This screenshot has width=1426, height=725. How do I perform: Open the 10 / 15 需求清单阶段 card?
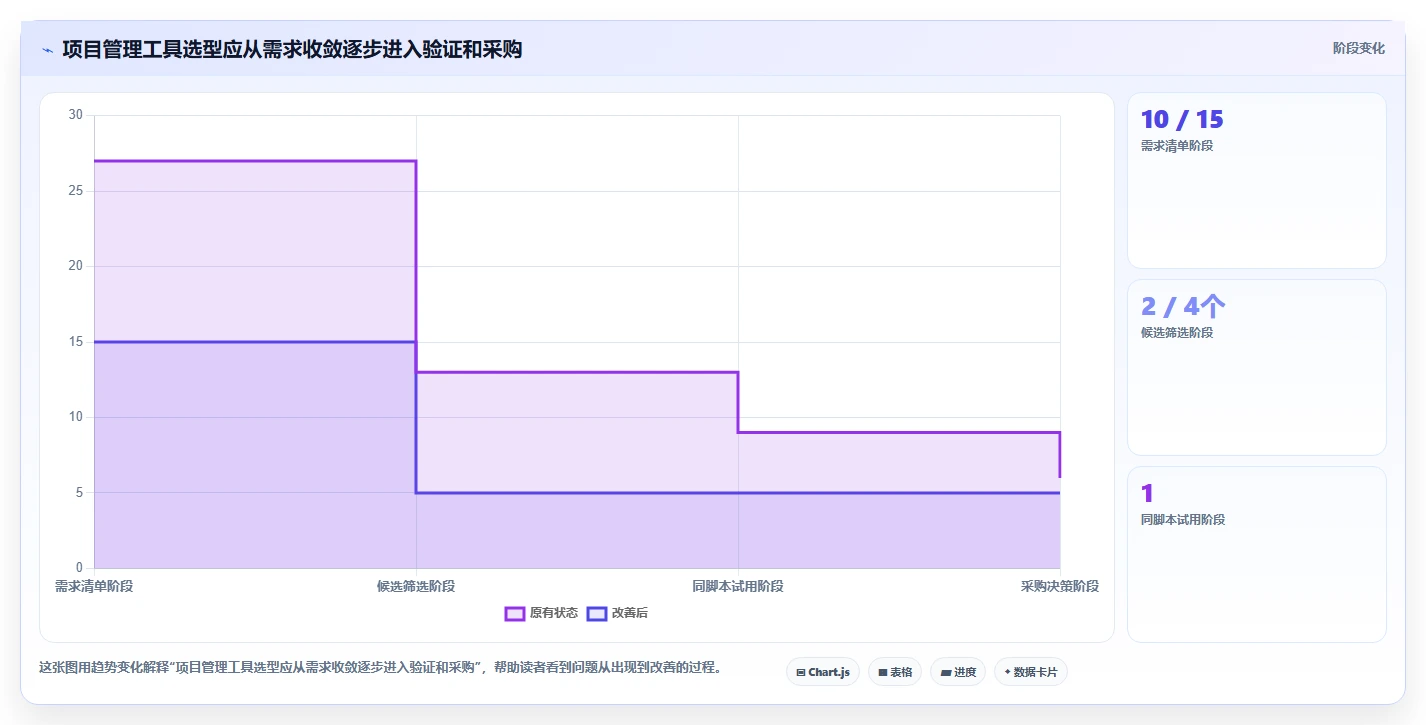(x=1257, y=181)
